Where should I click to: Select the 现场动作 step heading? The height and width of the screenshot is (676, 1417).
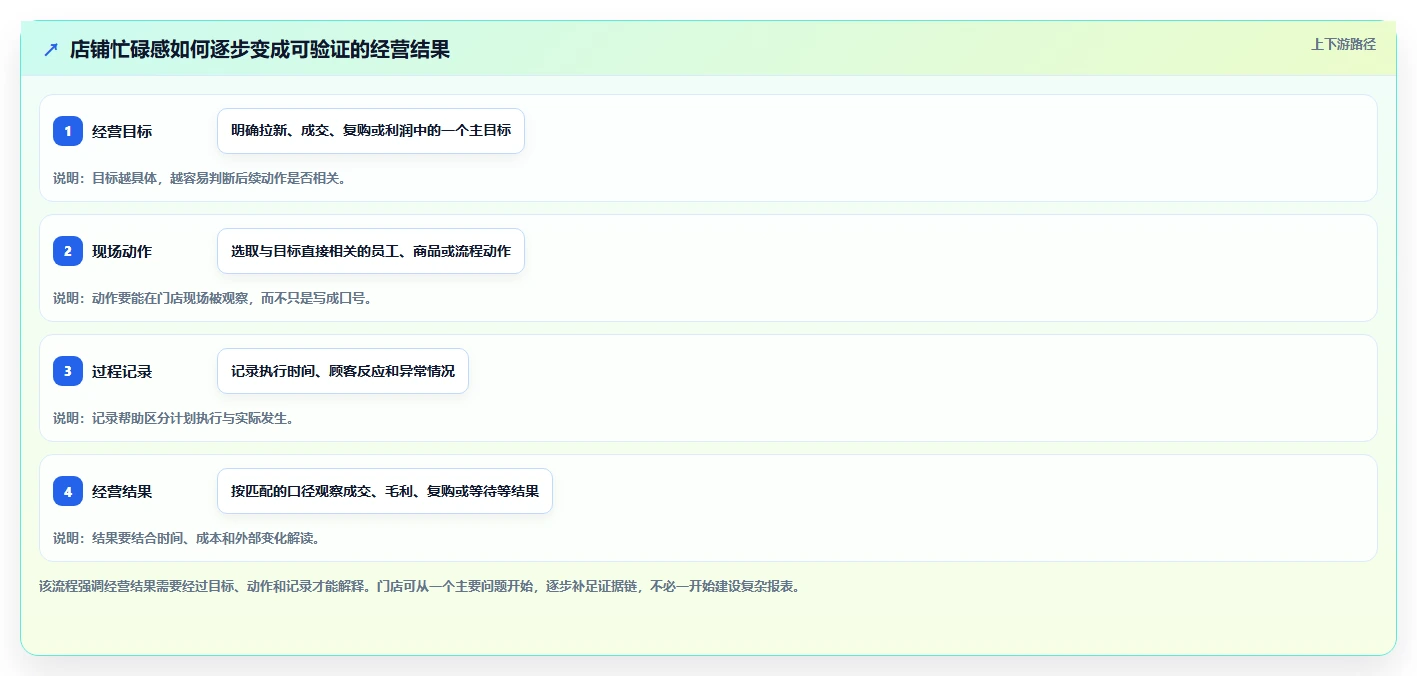(122, 251)
